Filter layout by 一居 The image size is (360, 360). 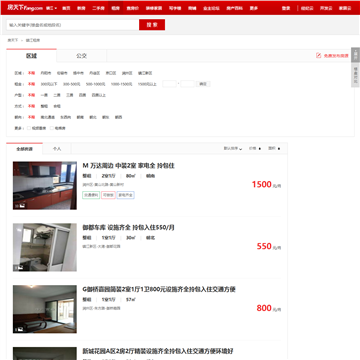pos(44,95)
